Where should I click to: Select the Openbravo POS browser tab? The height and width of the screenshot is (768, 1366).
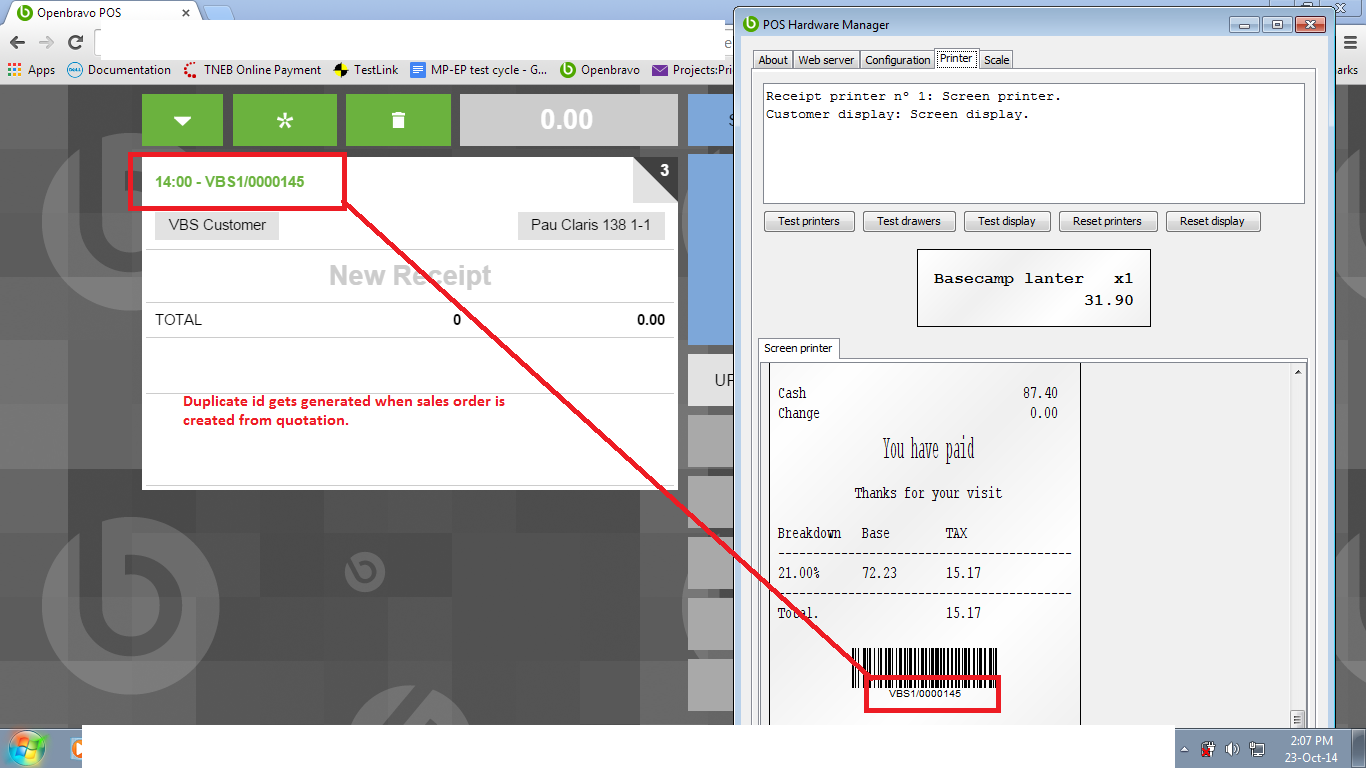click(100, 13)
